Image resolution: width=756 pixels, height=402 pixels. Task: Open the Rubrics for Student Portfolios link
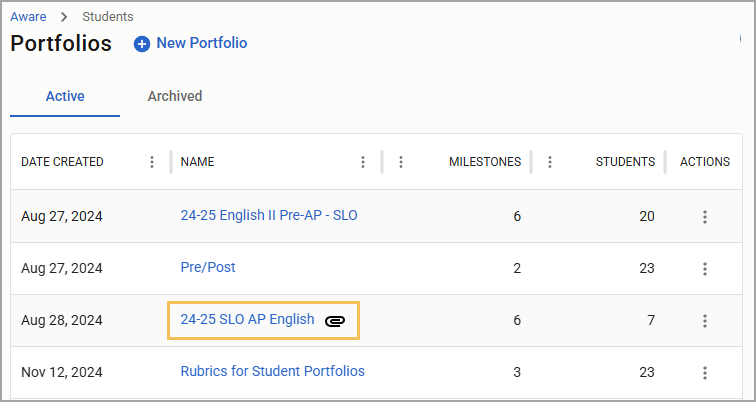pyautogui.click(x=272, y=371)
